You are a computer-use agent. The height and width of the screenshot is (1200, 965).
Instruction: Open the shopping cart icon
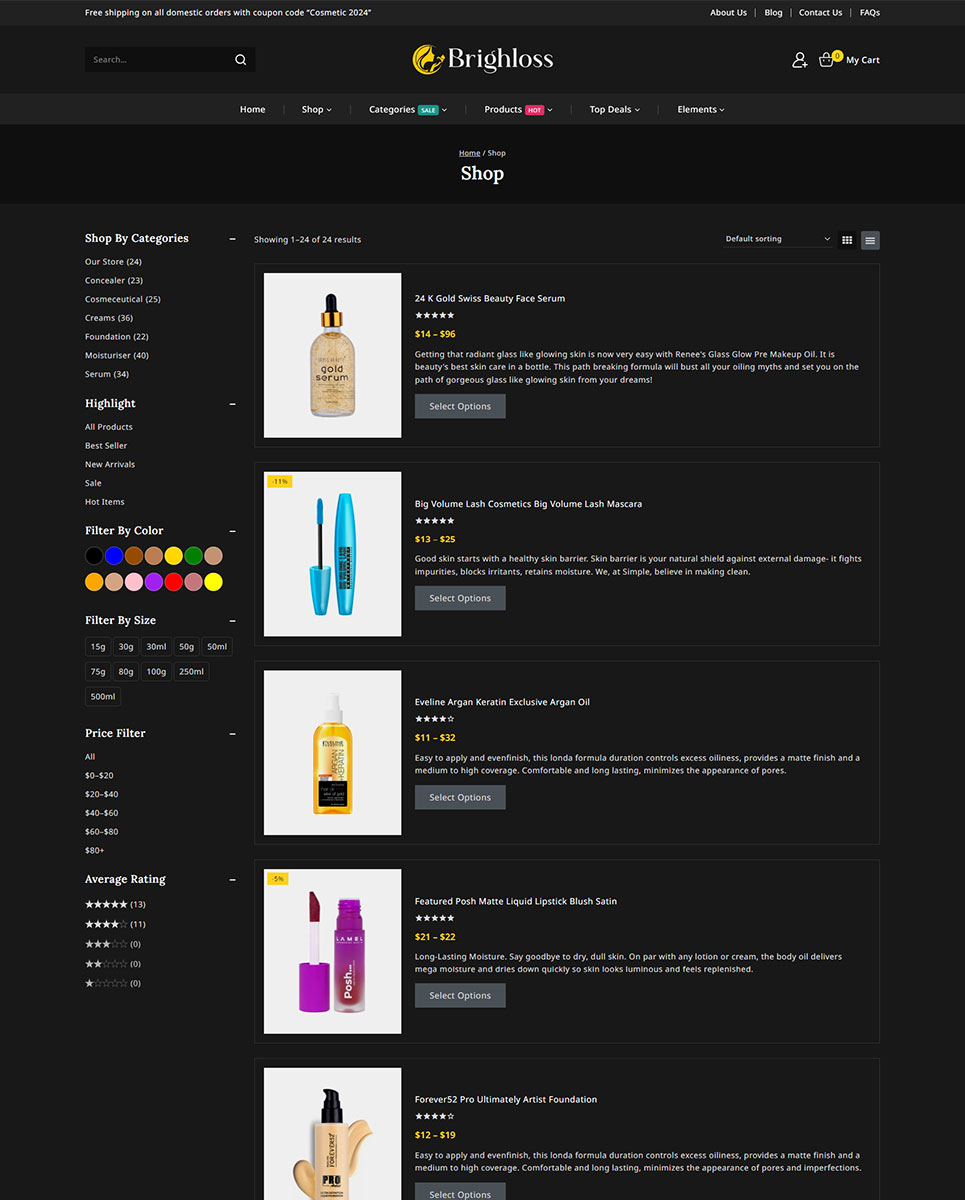pyautogui.click(x=826, y=60)
